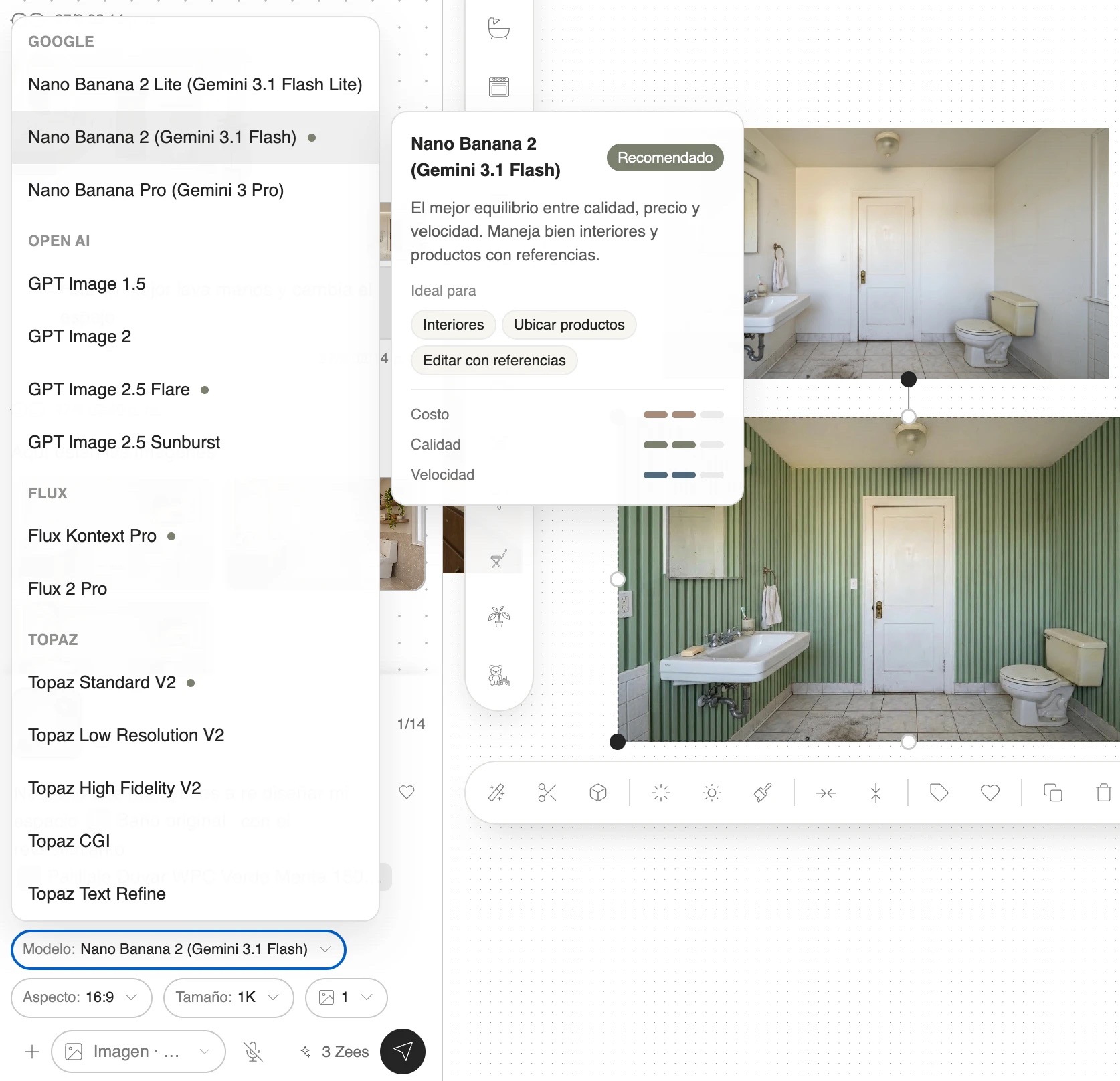
Task: Click the horizontal inward arrows icon
Action: tap(826, 793)
